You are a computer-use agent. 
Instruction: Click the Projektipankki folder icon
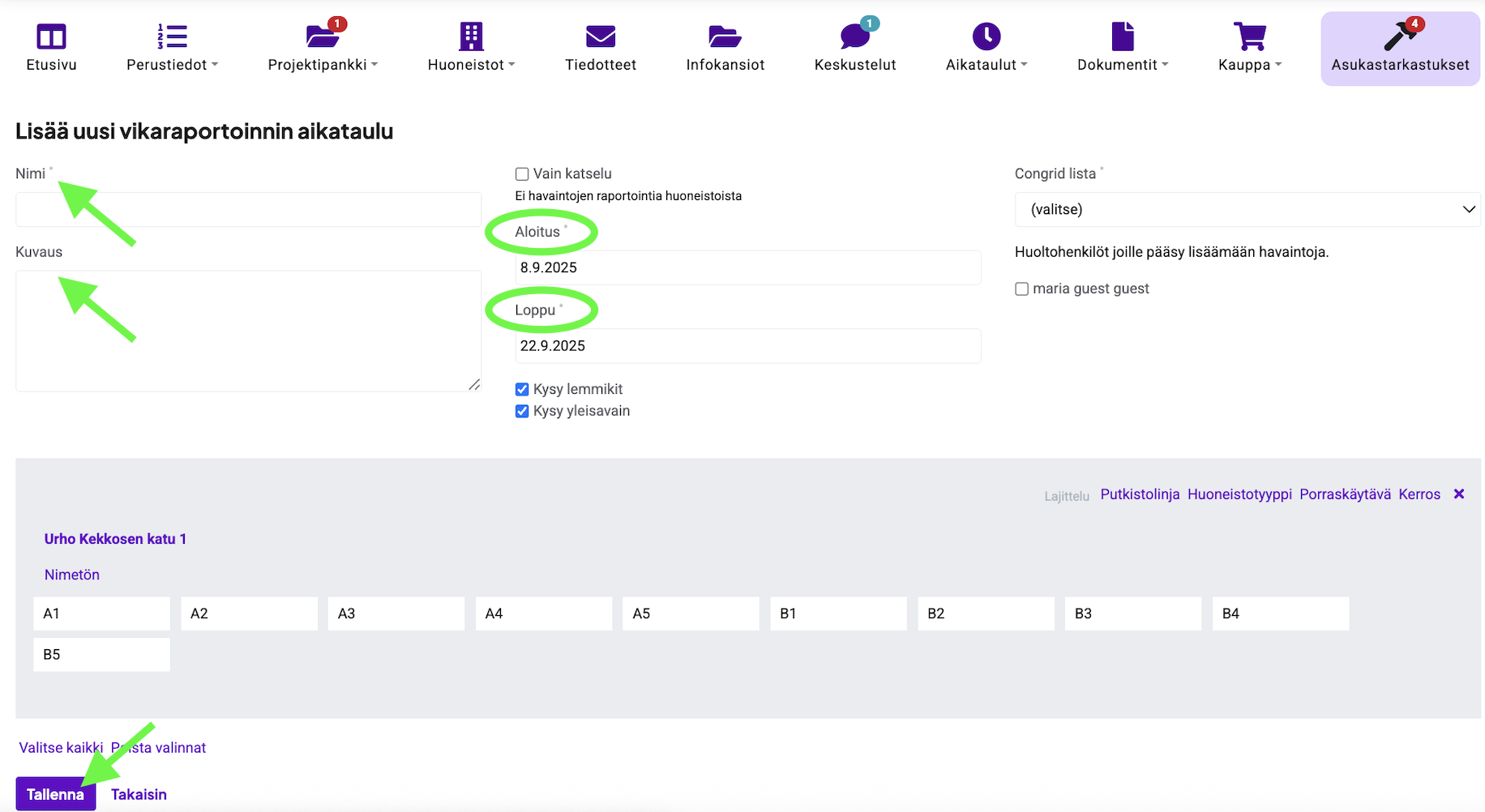coord(323,36)
